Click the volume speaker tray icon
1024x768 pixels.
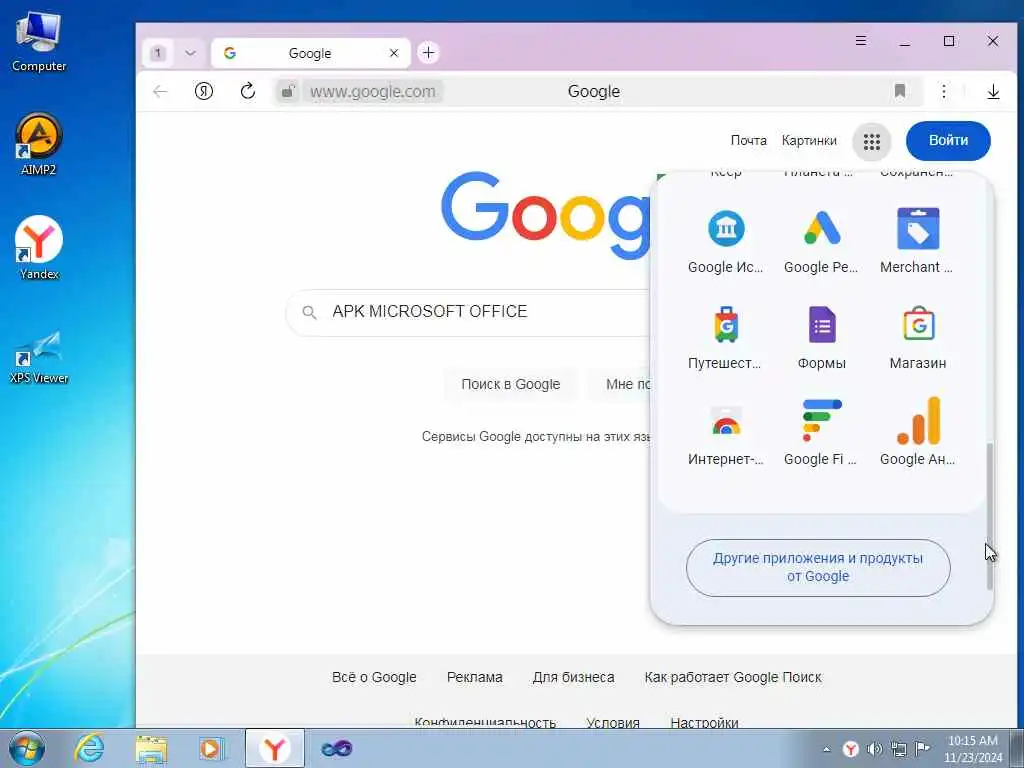(874, 749)
